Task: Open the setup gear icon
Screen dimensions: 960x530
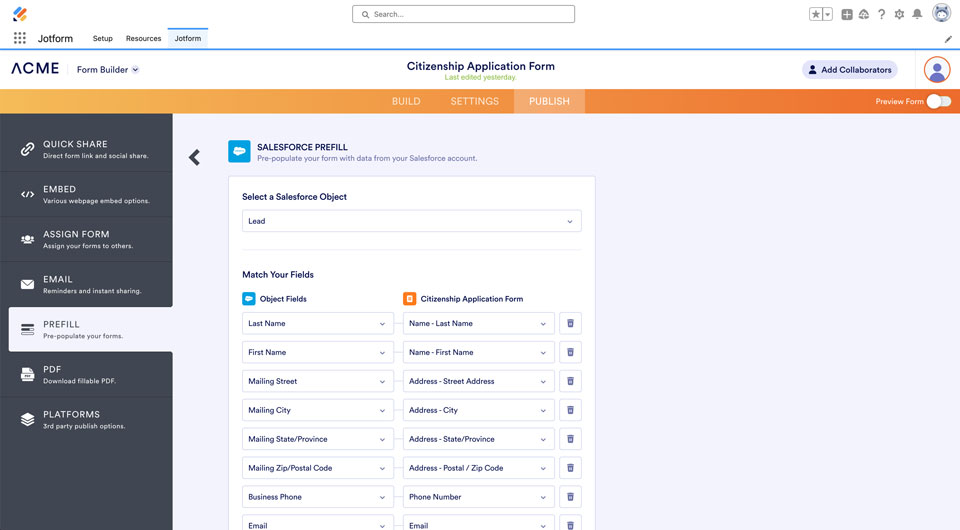Action: click(x=899, y=14)
